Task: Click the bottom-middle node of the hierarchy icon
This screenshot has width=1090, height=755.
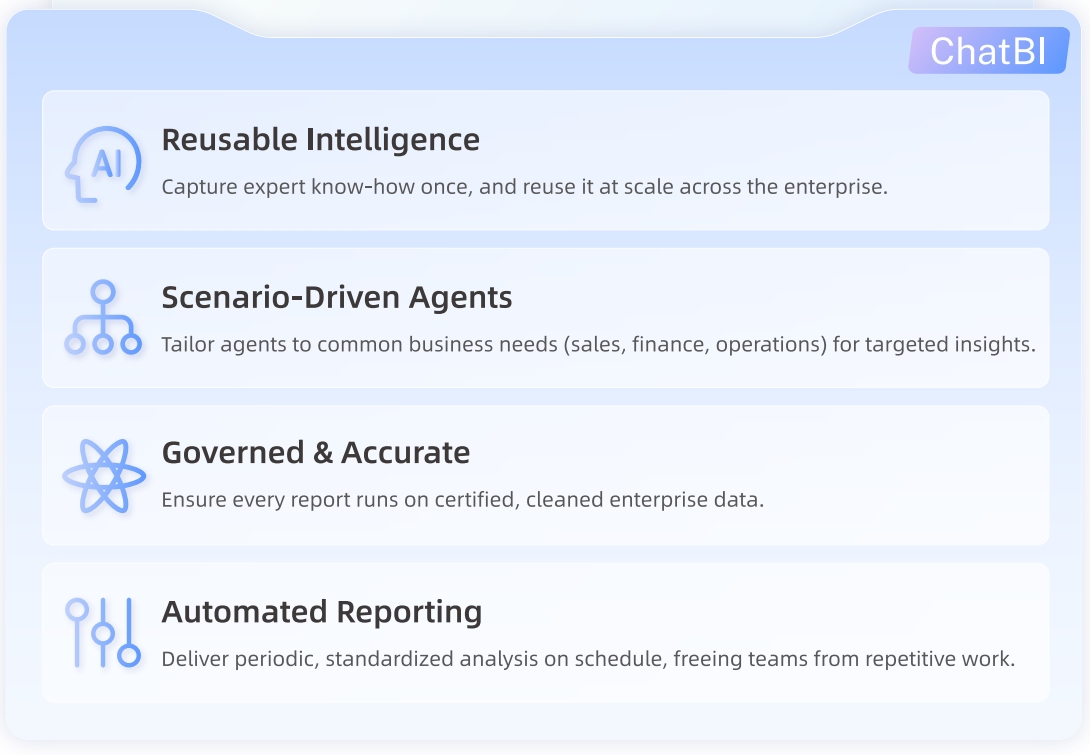Action: click(103, 344)
